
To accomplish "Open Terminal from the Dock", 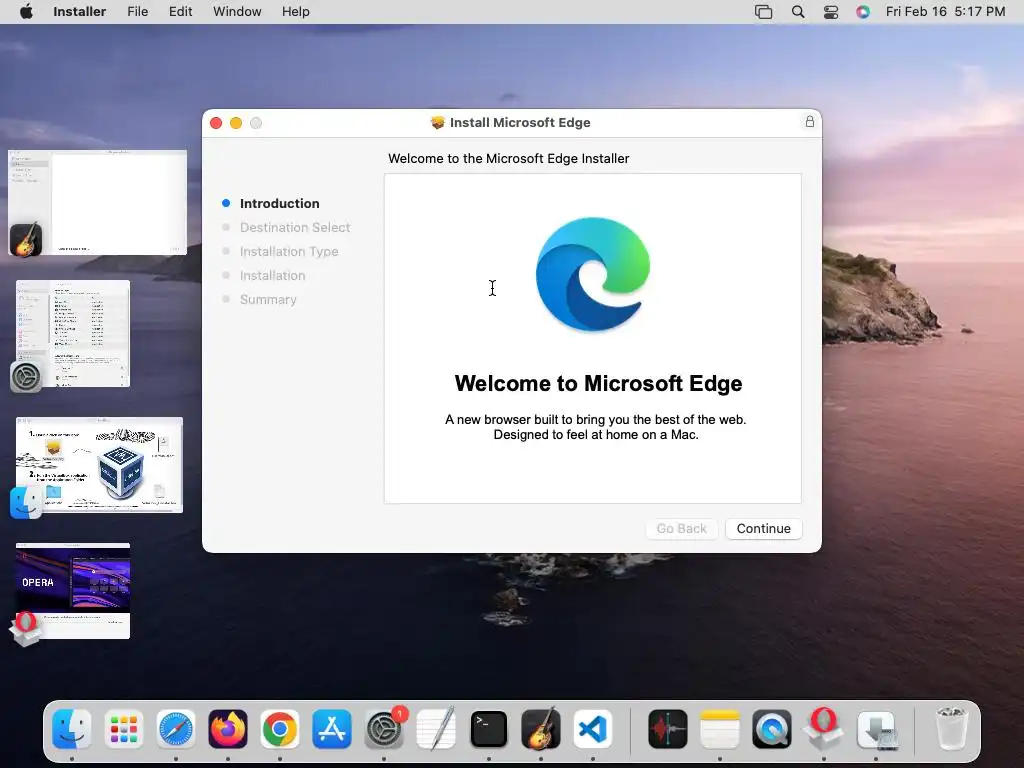I will (x=488, y=729).
